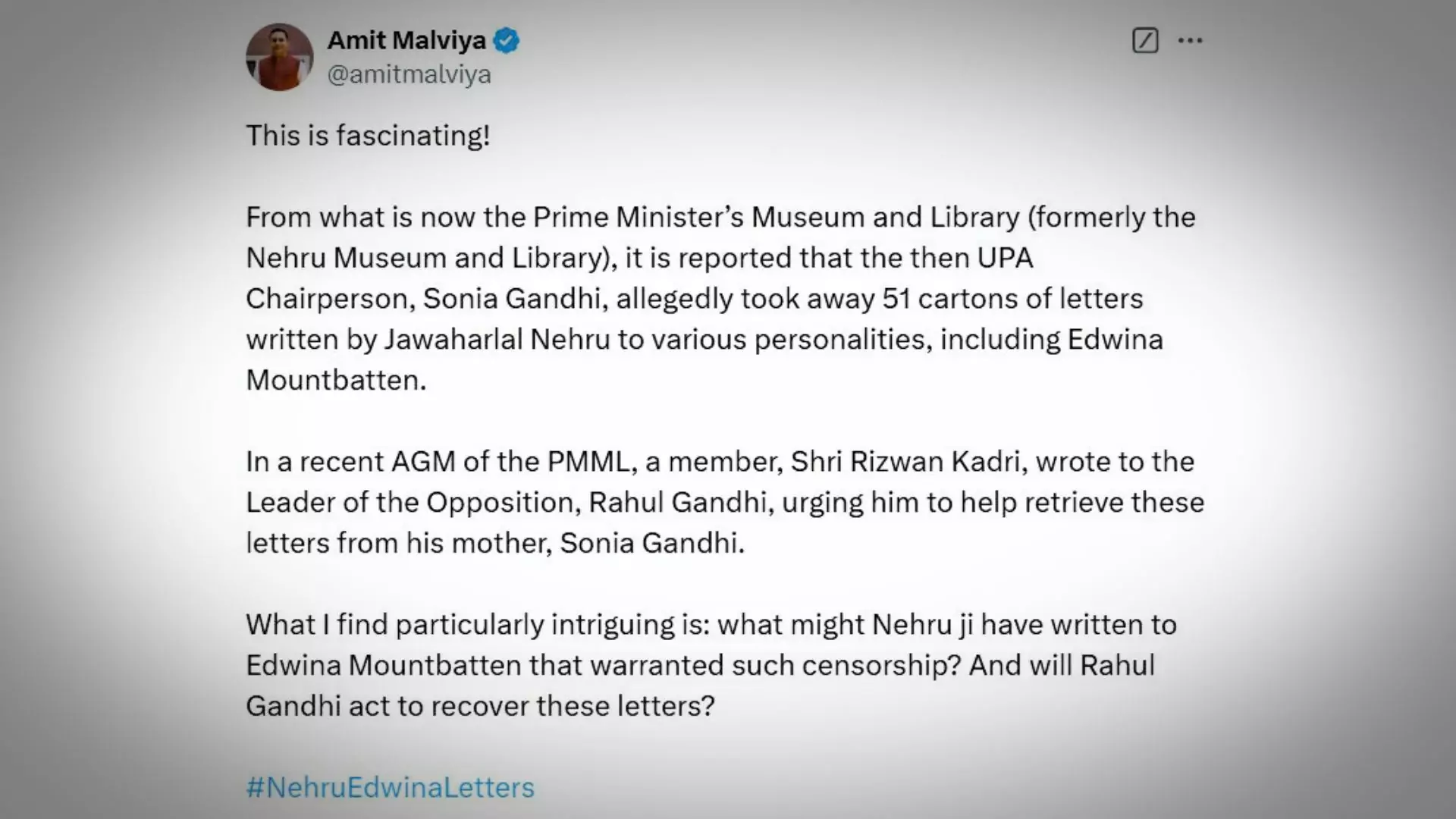Click the text '51 cartons of letters'
Image resolution: width=1456 pixels, height=819 pixels.
1012,299
